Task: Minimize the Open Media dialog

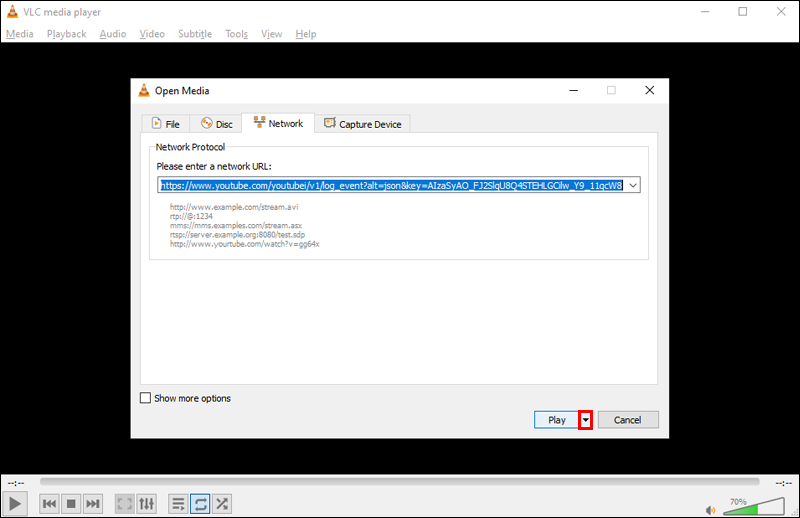Action: [x=573, y=90]
